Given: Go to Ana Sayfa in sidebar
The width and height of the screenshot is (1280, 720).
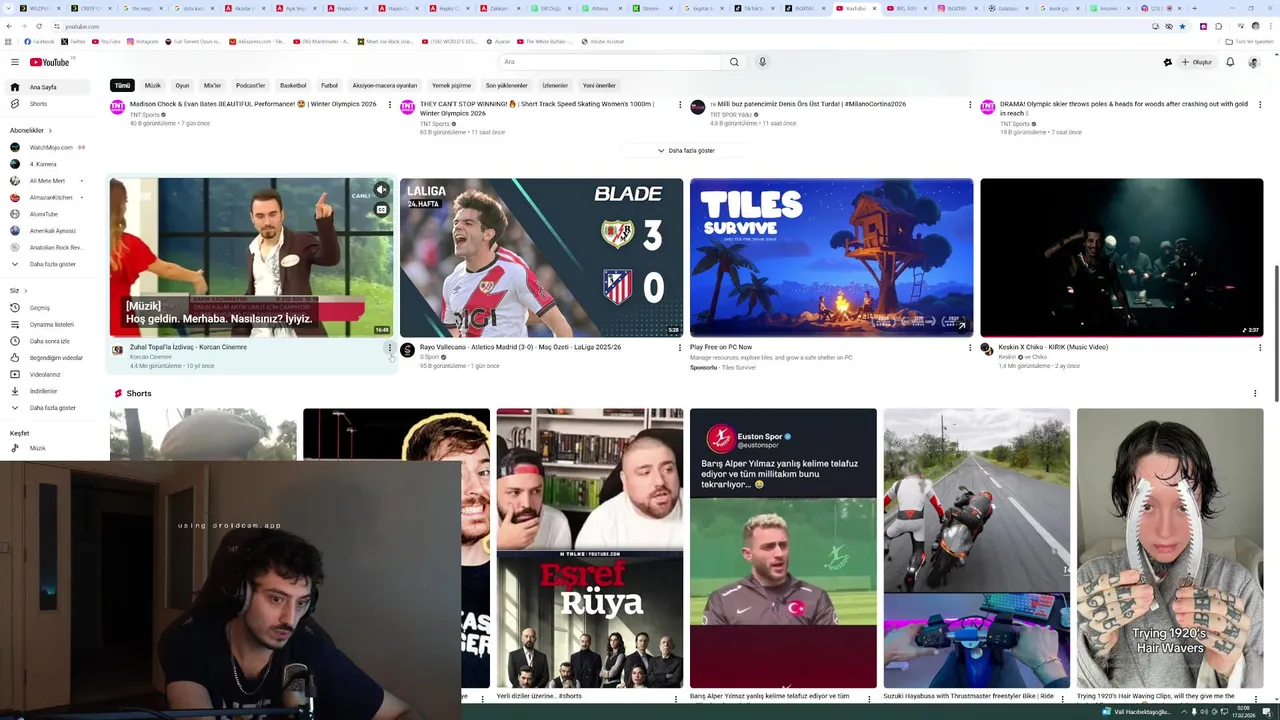Looking at the screenshot, I should [x=49, y=87].
